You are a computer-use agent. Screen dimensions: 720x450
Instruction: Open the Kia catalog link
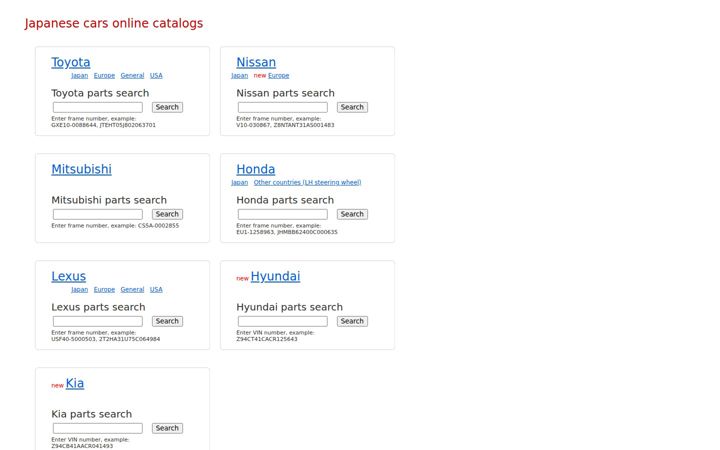(x=75, y=383)
